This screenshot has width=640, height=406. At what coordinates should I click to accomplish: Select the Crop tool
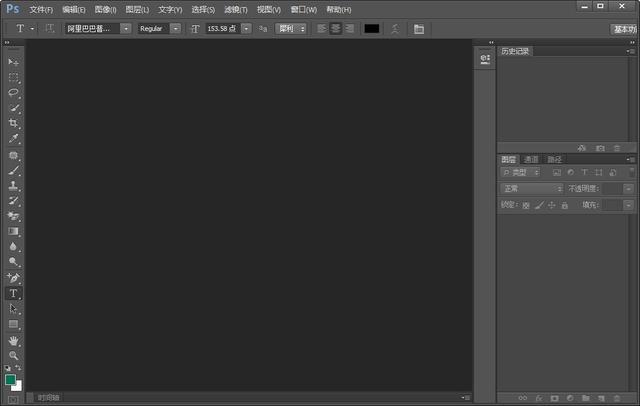(13, 123)
